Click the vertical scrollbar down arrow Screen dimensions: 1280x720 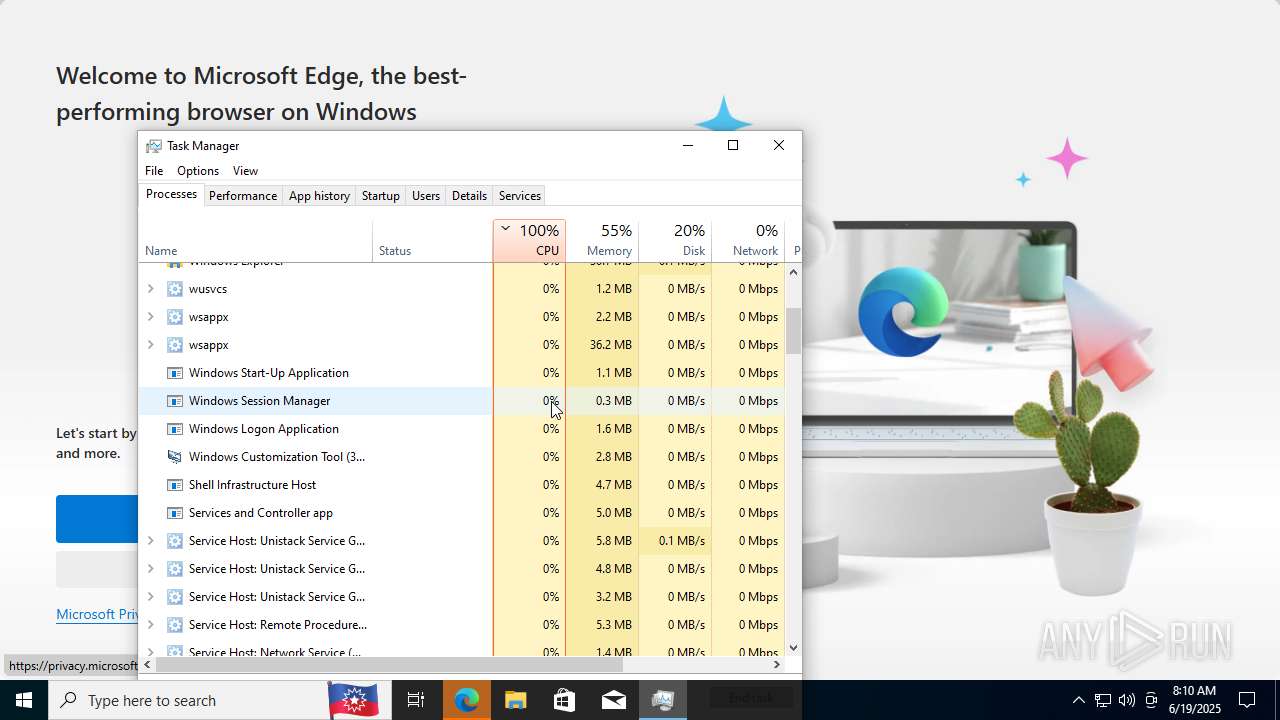pos(794,648)
